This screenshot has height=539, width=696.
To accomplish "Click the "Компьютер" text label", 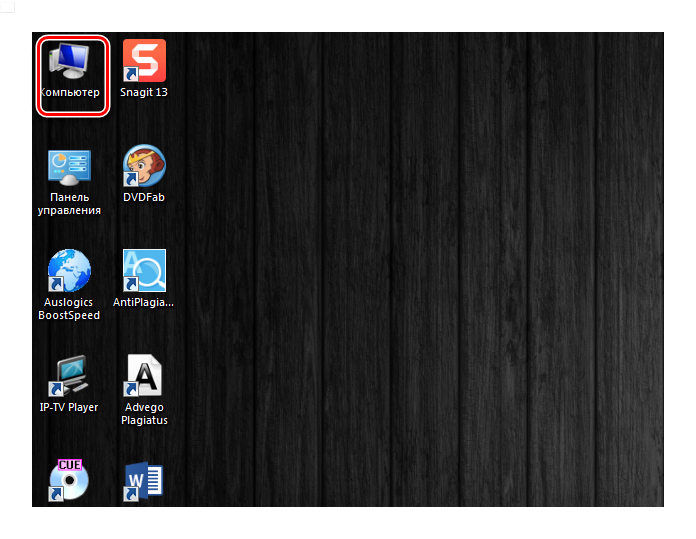I will click(70, 92).
